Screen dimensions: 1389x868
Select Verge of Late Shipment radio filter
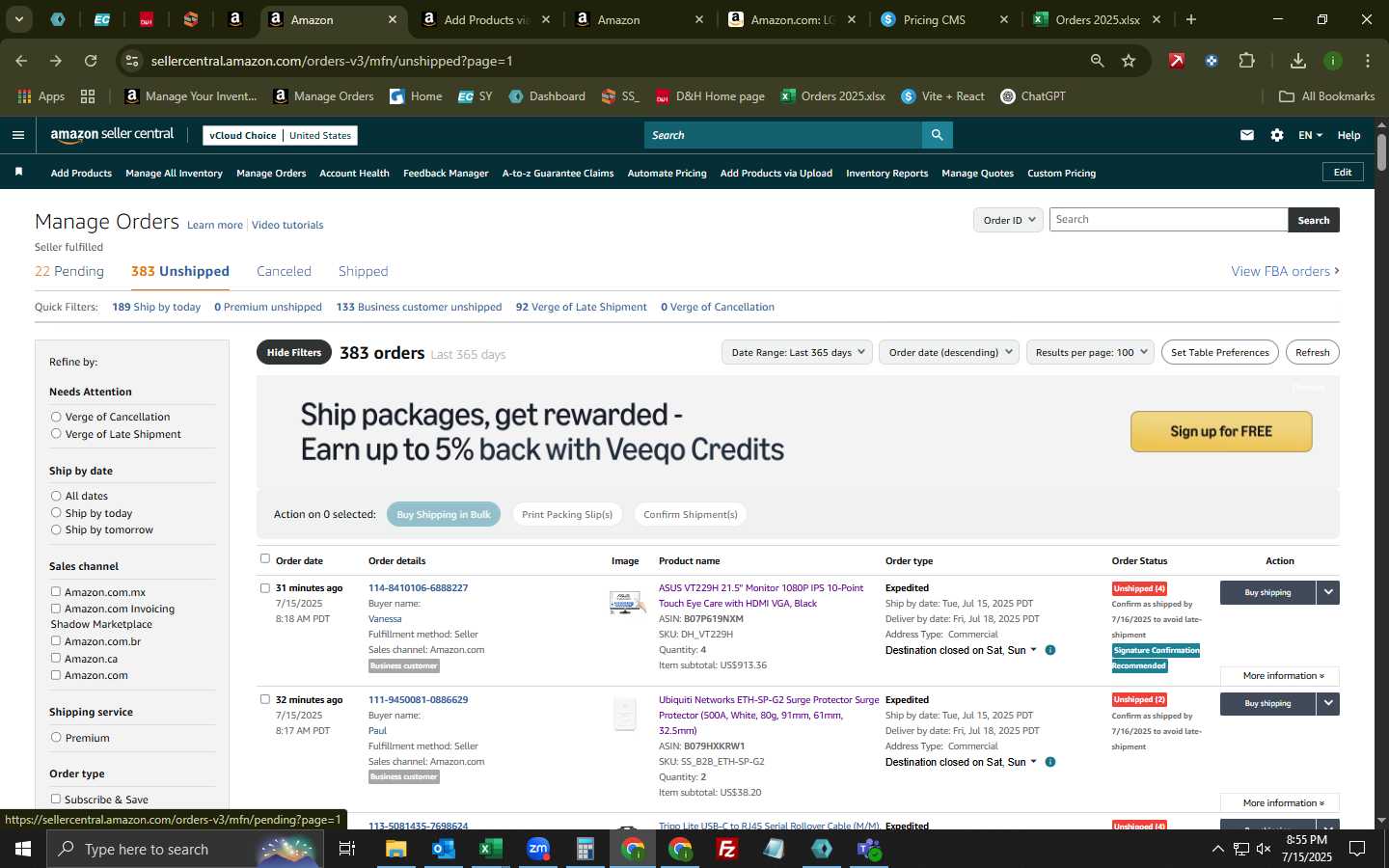(x=56, y=434)
